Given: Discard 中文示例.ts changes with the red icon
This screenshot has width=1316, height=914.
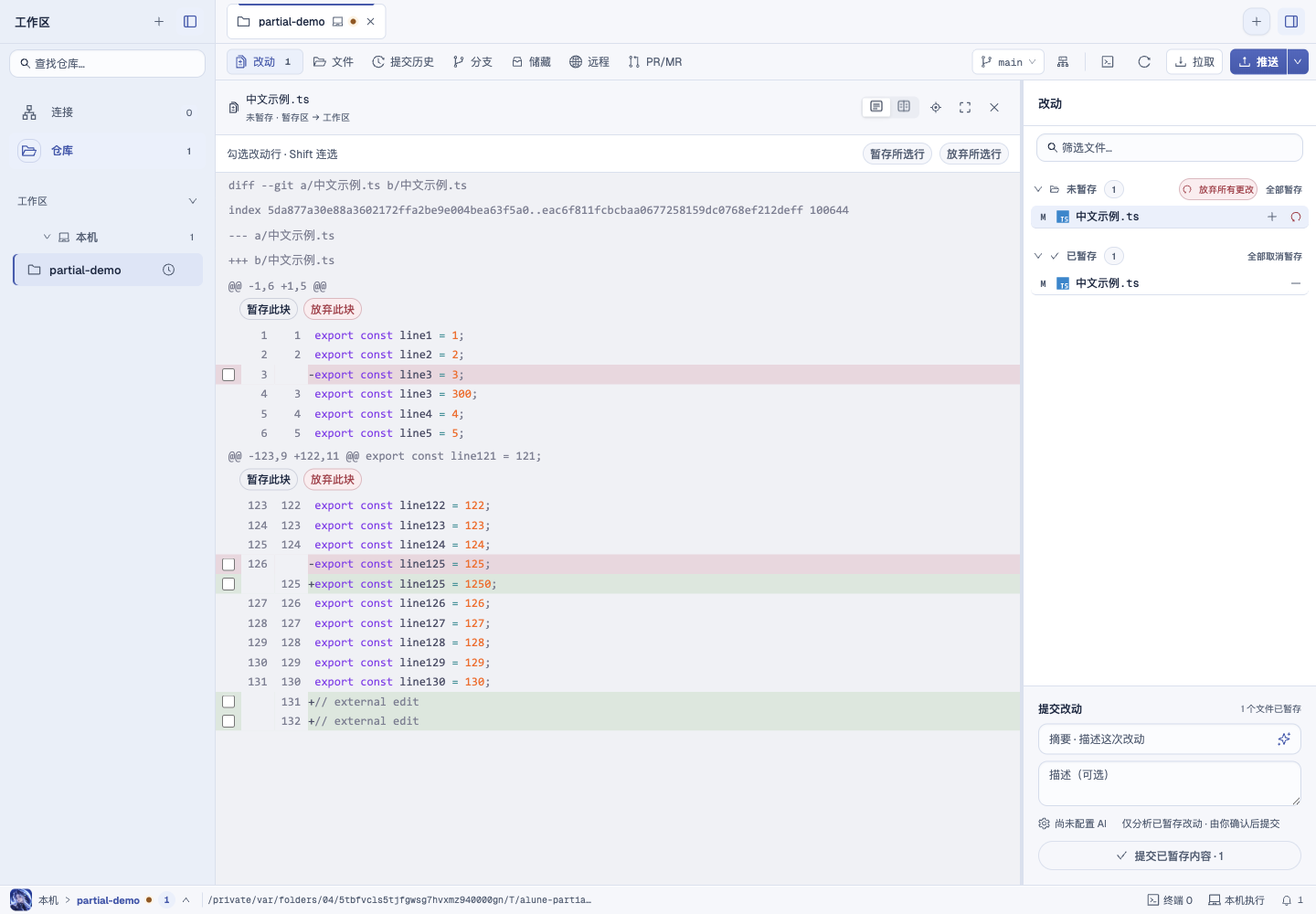Looking at the screenshot, I should 1296,217.
